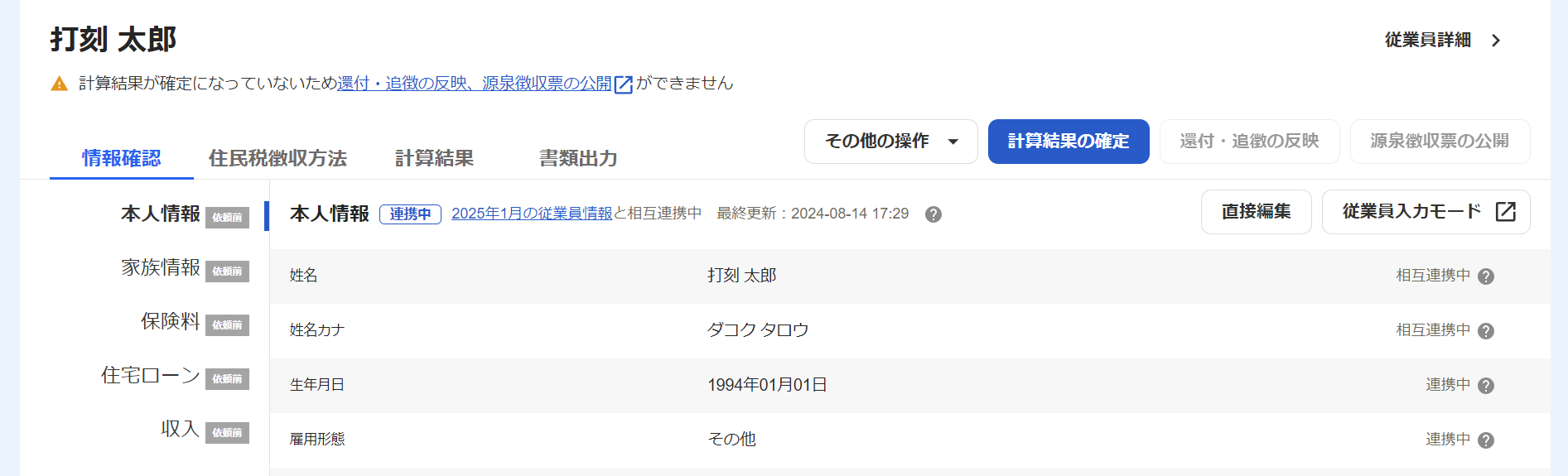Open the その他の操作 dropdown
1568x476 pixels.
[x=891, y=142]
